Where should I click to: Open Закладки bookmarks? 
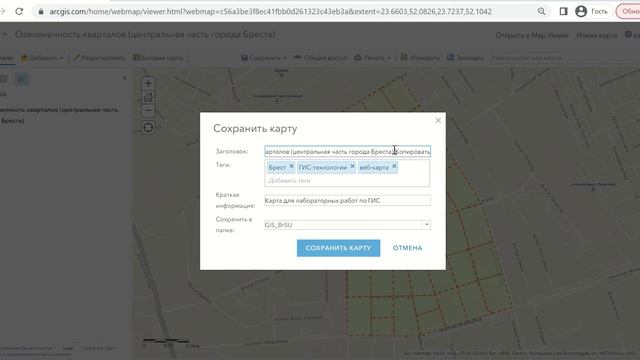[465, 58]
